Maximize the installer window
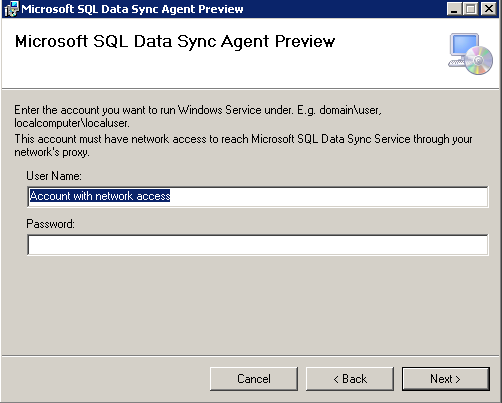This screenshot has width=502, height=403. (x=471, y=9)
